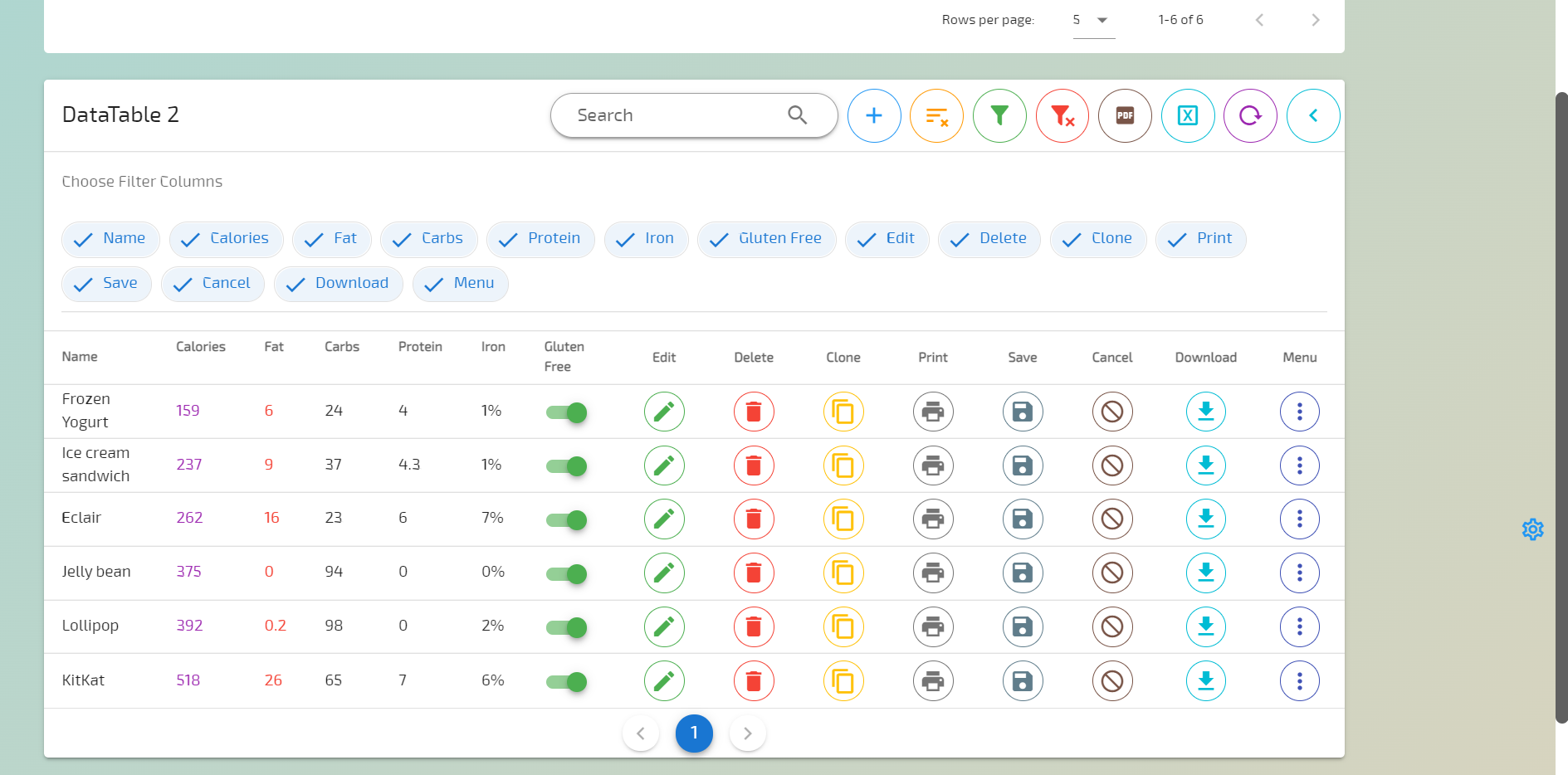Uncheck the Protein filter column chip
The image size is (1568, 775).
pos(540,239)
